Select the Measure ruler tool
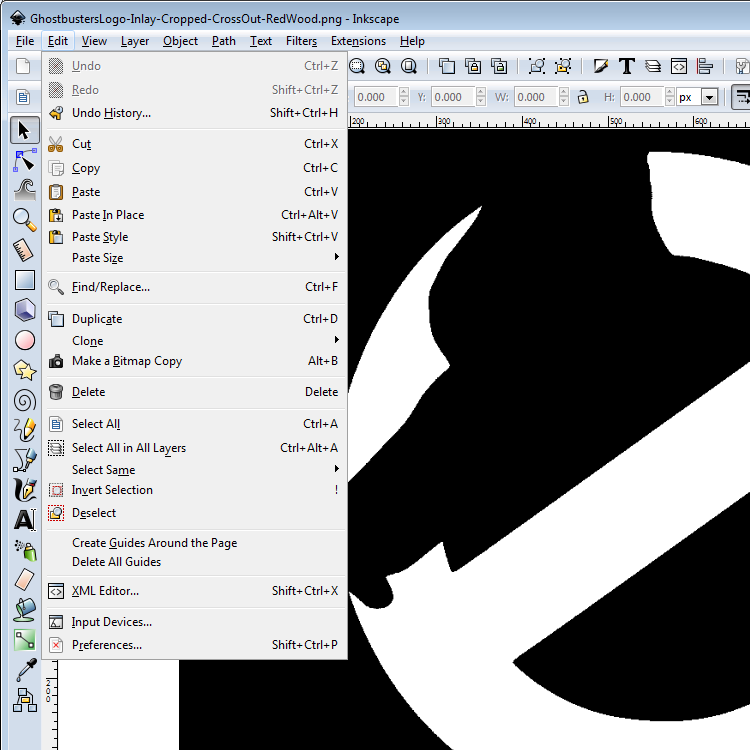 click(x=24, y=250)
